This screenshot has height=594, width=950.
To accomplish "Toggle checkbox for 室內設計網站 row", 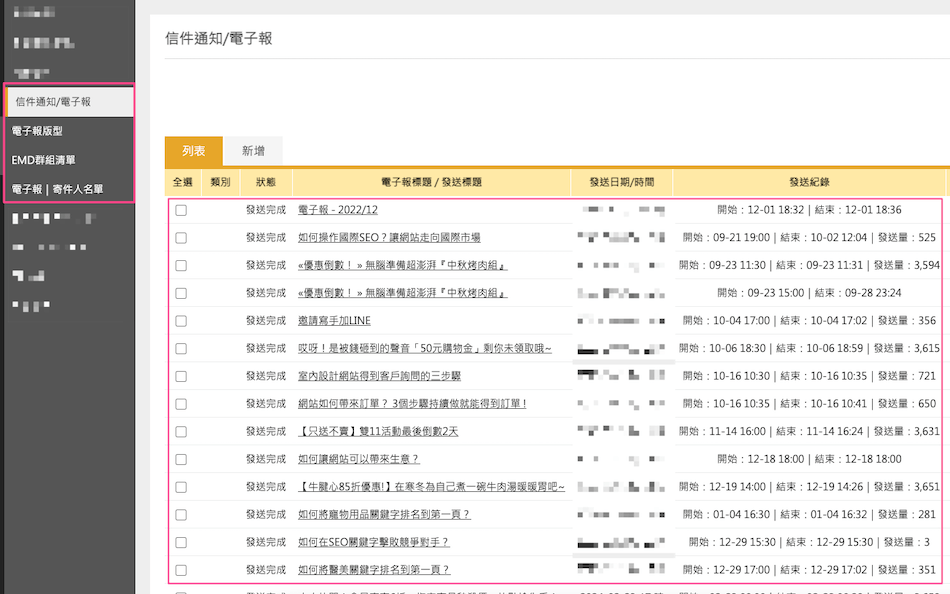I will pyautogui.click(x=181, y=376).
